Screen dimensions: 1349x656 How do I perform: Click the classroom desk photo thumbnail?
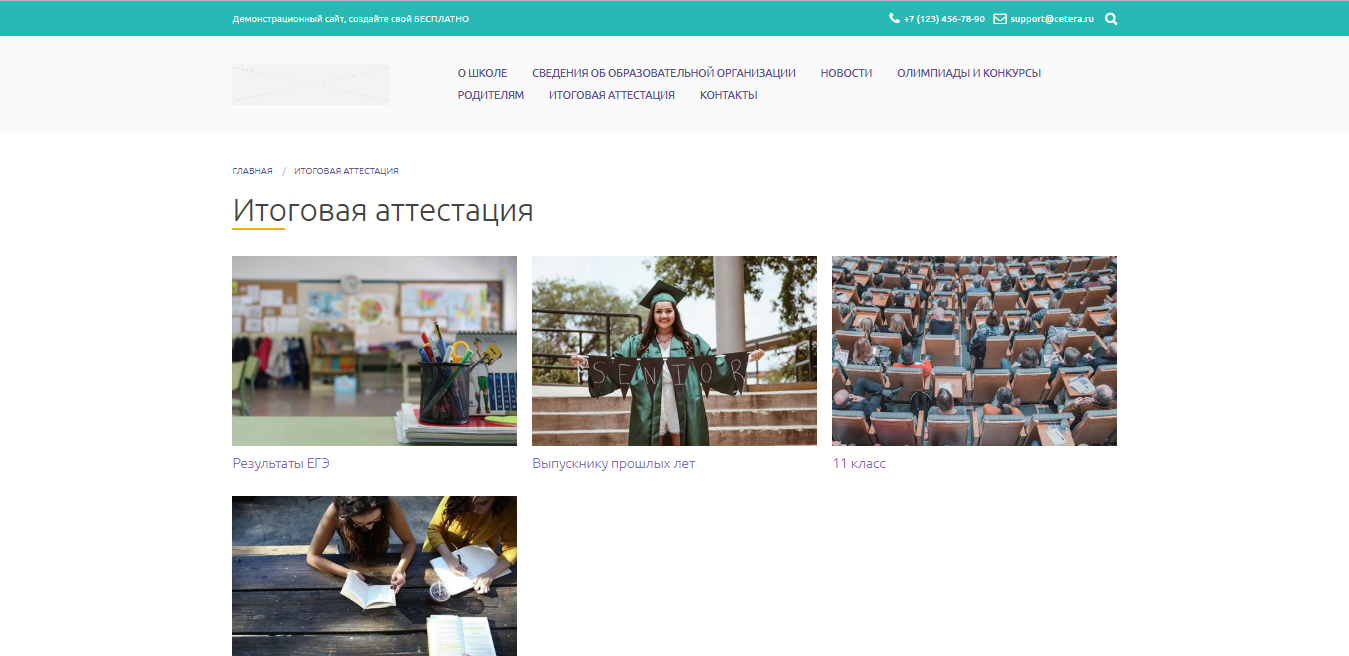[x=374, y=350]
